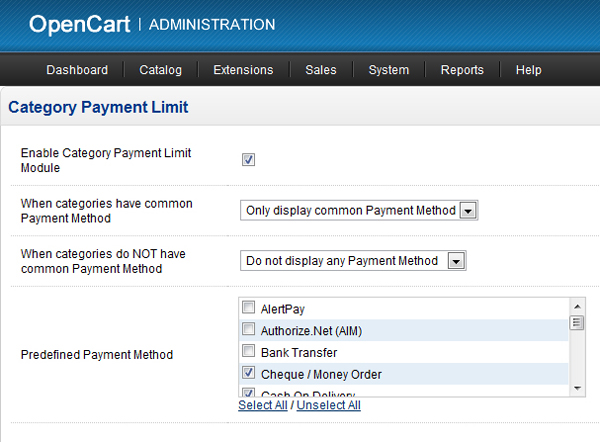Uncheck Cash On Delivery payment method
The height and width of the screenshot is (442, 600).
[249, 392]
